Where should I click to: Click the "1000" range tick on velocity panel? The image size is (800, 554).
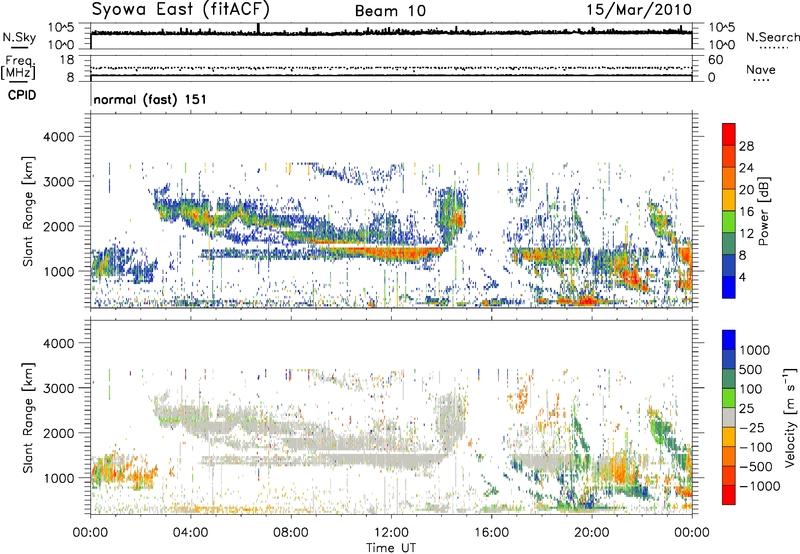58,478
